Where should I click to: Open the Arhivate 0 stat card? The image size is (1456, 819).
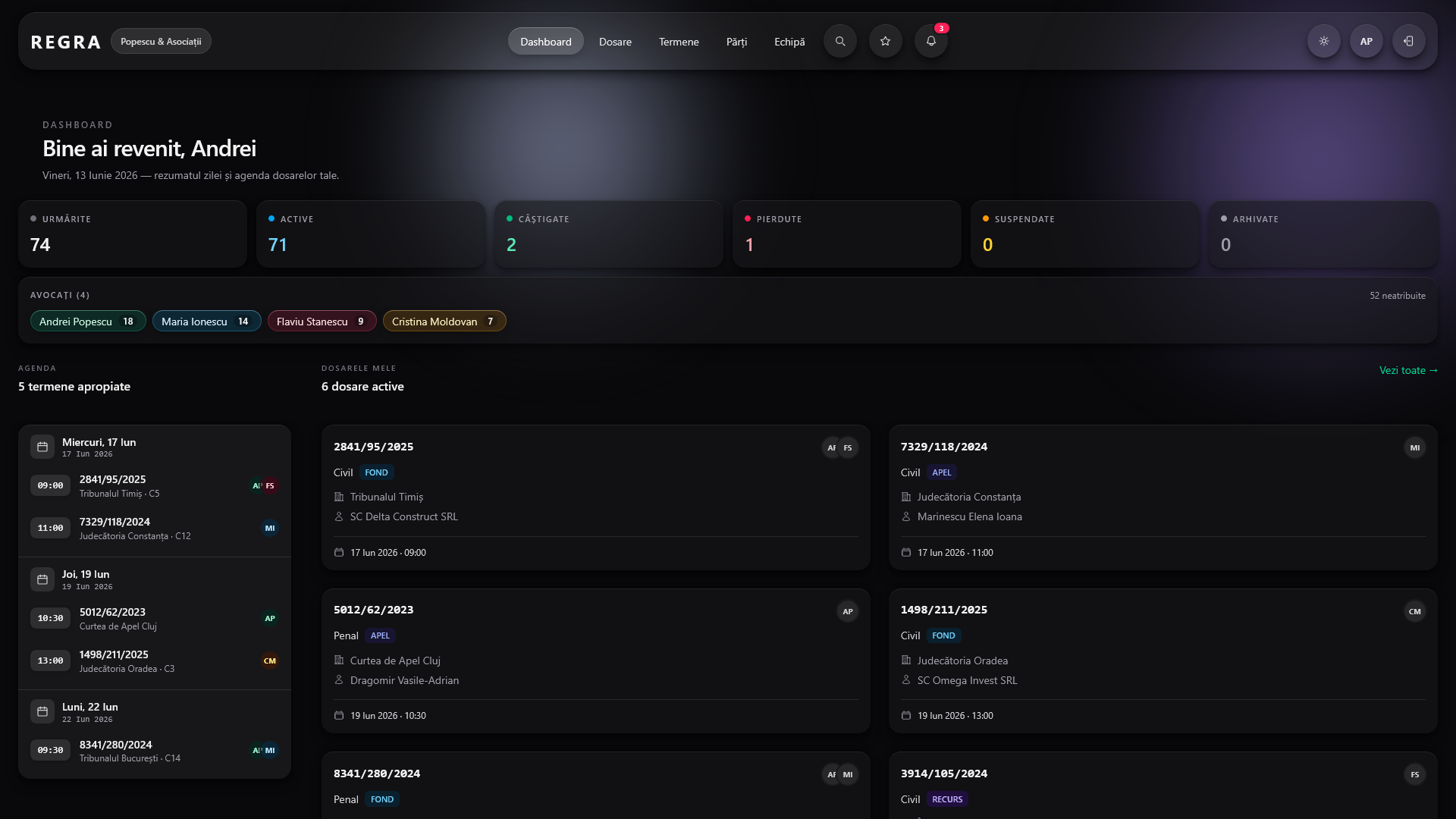pos(1323,234)
